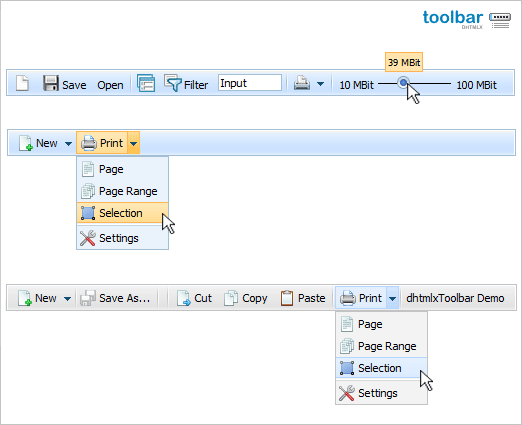
Task: Click the Copy pages icon
Action: [231, 298]
